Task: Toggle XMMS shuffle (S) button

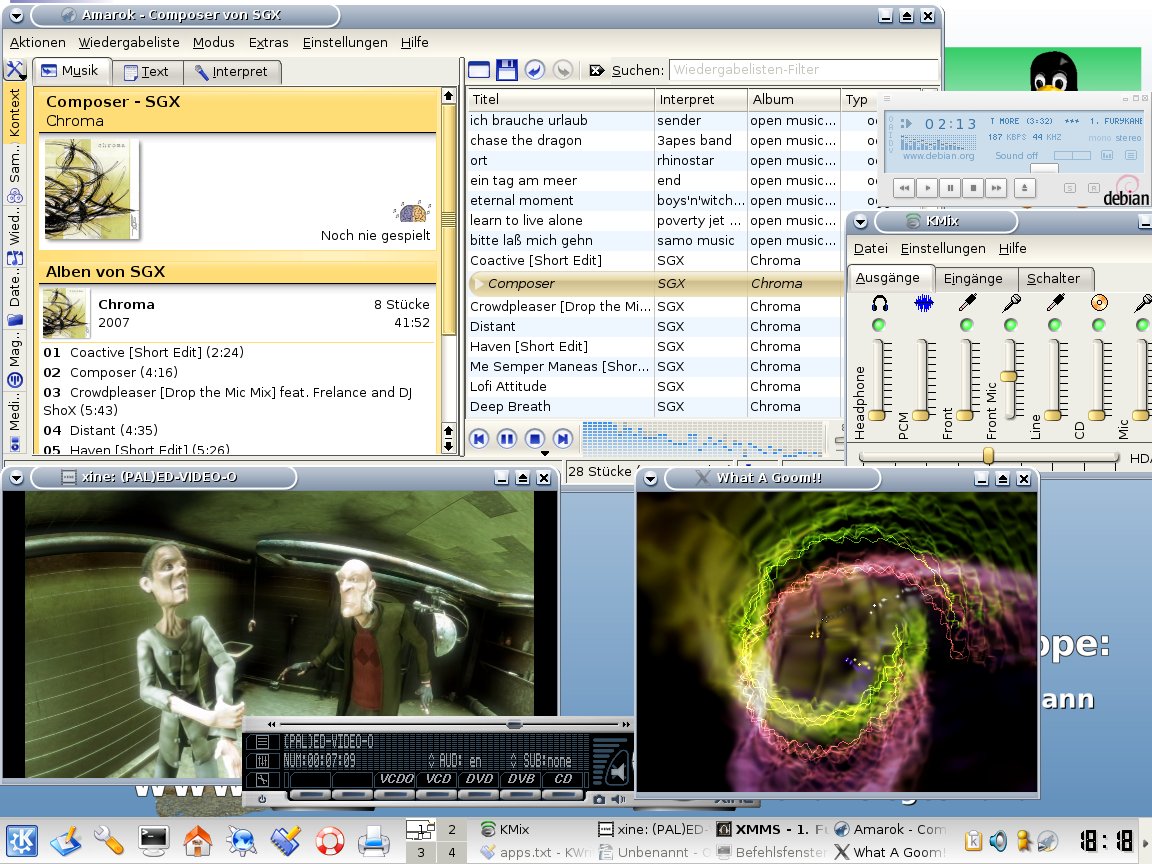Action: (1070, 188)
